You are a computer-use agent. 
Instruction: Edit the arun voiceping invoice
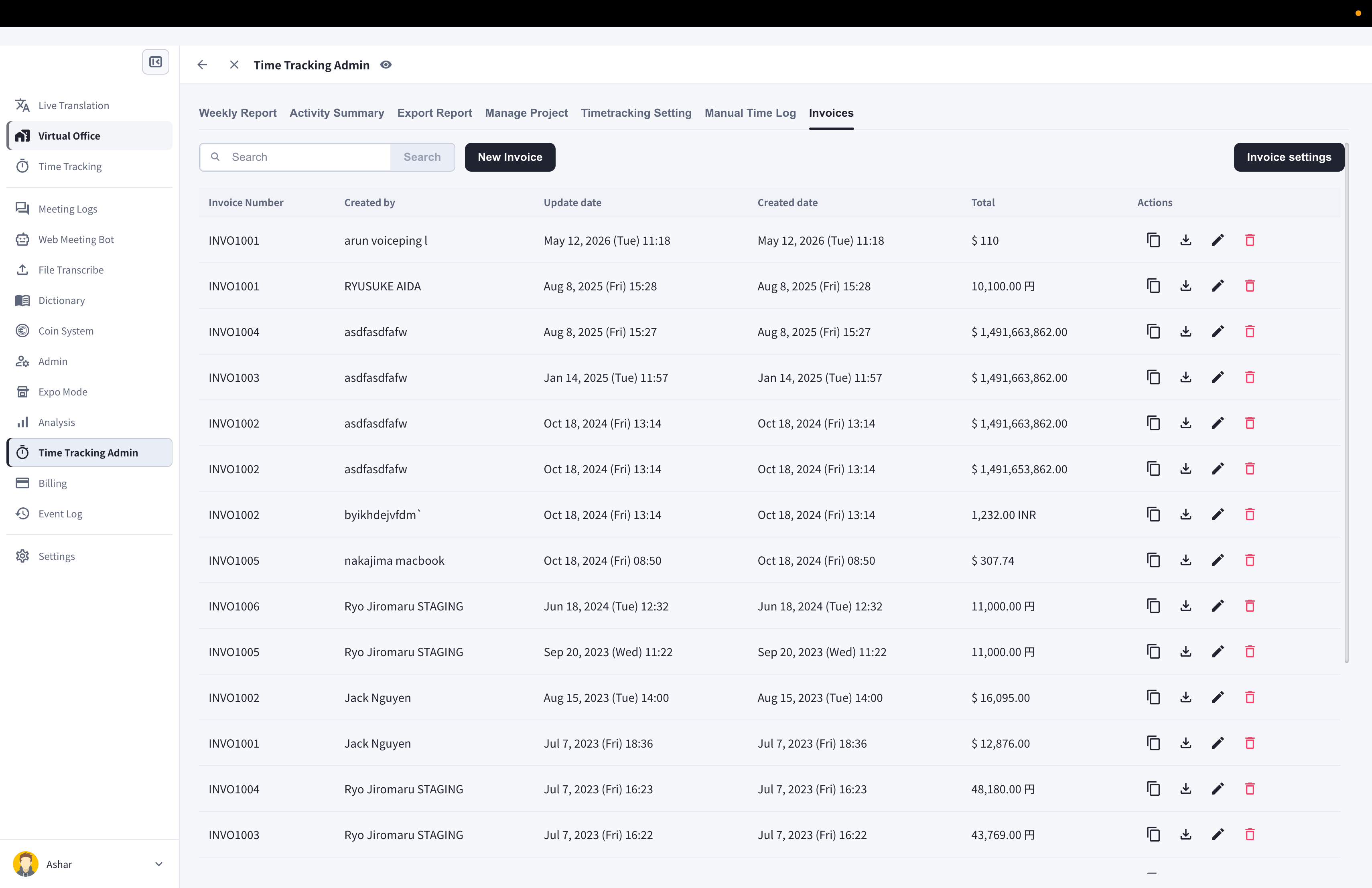(1218, 240)
